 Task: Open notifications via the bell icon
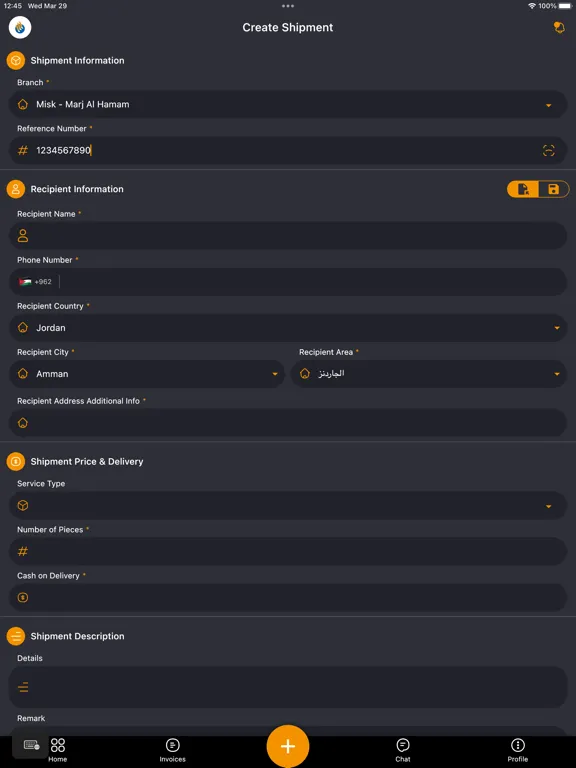click(559, 27)
